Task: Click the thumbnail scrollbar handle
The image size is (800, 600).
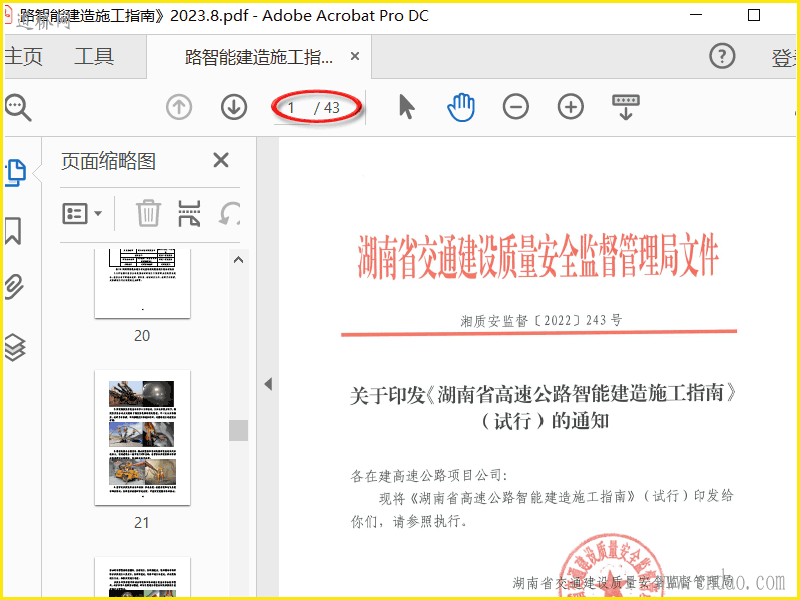Action: pos(238,430)
